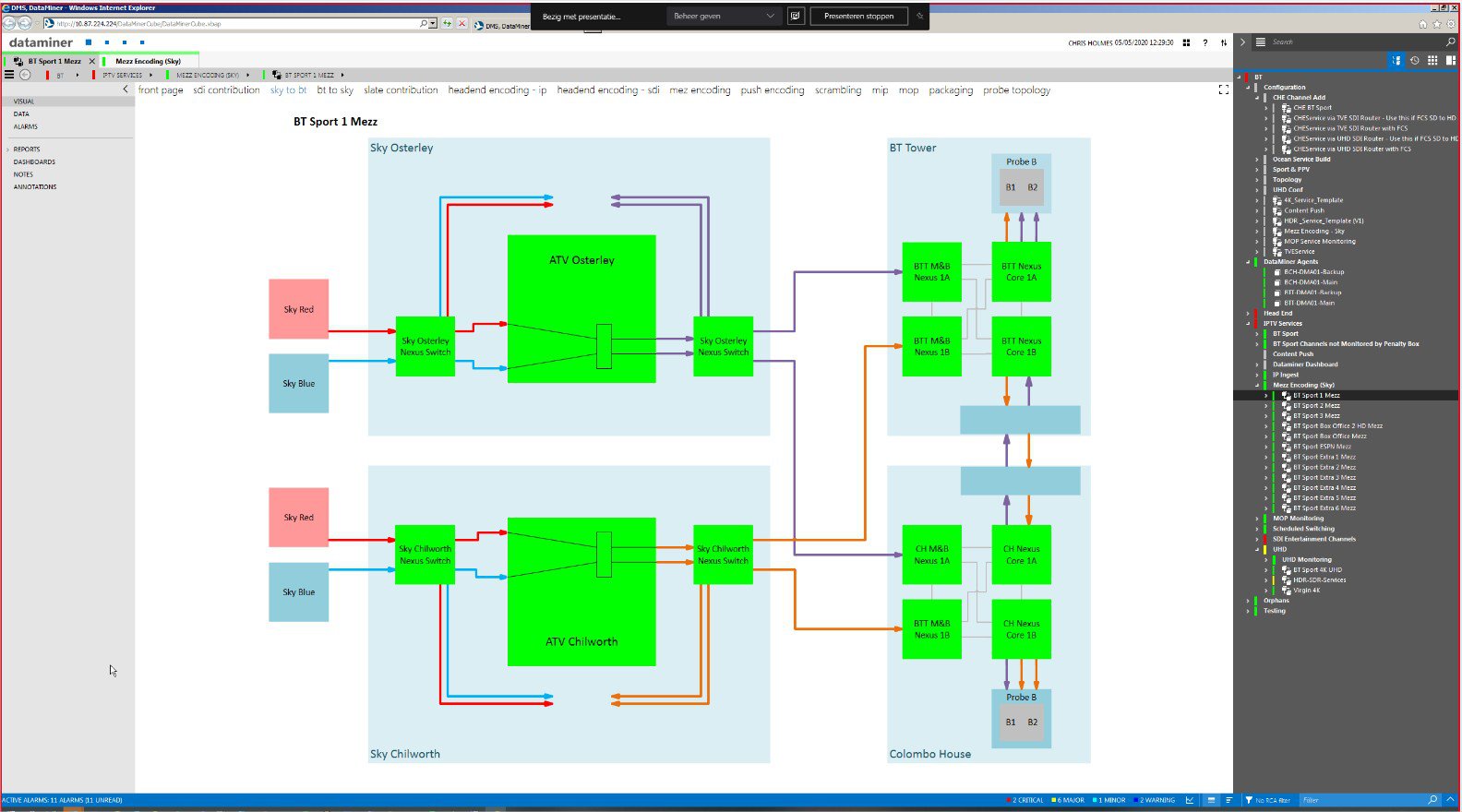Open the headend encoding - ip tab

click(497, 90)
